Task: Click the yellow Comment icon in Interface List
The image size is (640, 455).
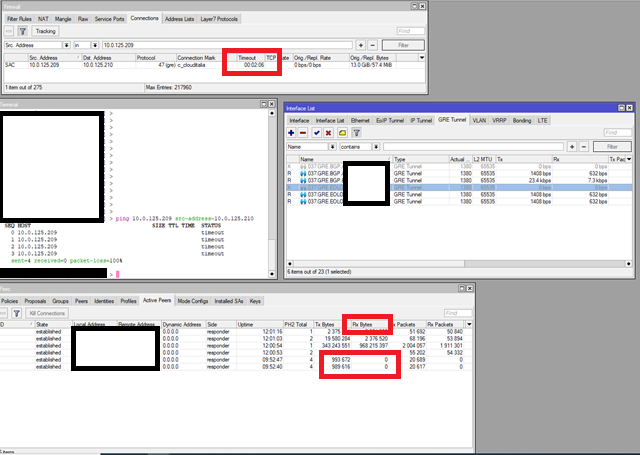Action: click(342, 133)
